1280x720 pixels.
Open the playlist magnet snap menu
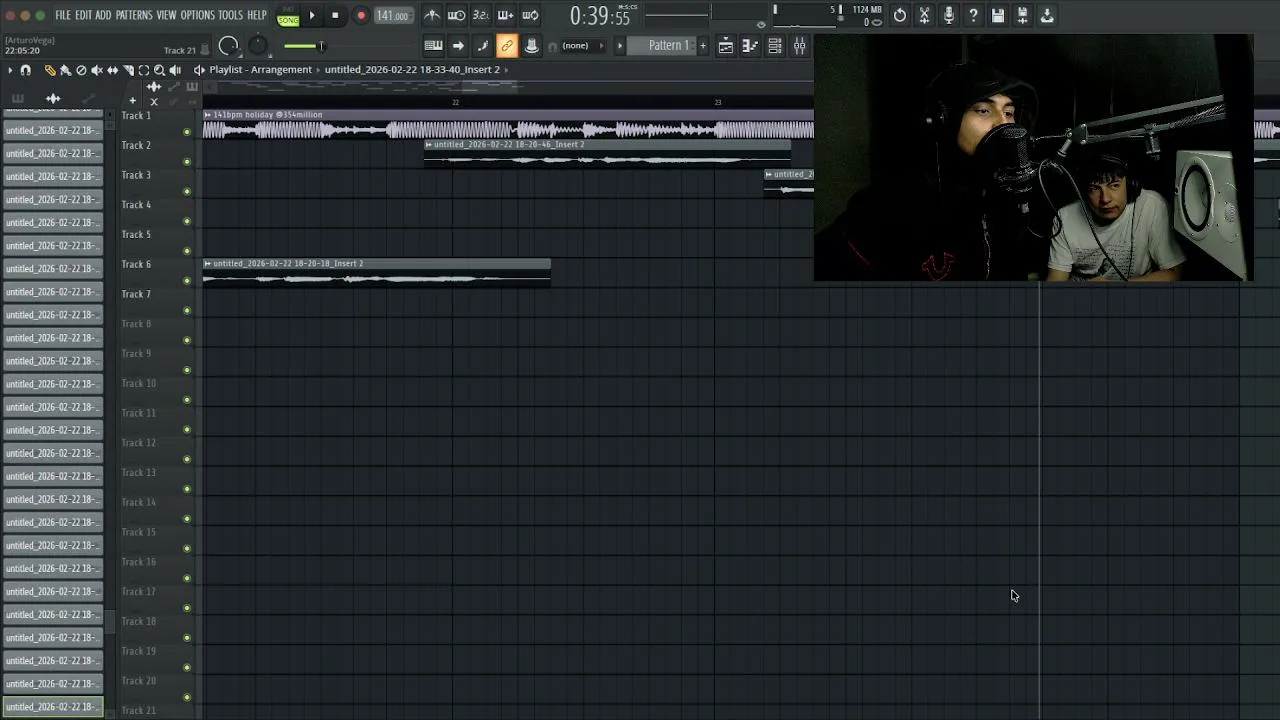26,70
